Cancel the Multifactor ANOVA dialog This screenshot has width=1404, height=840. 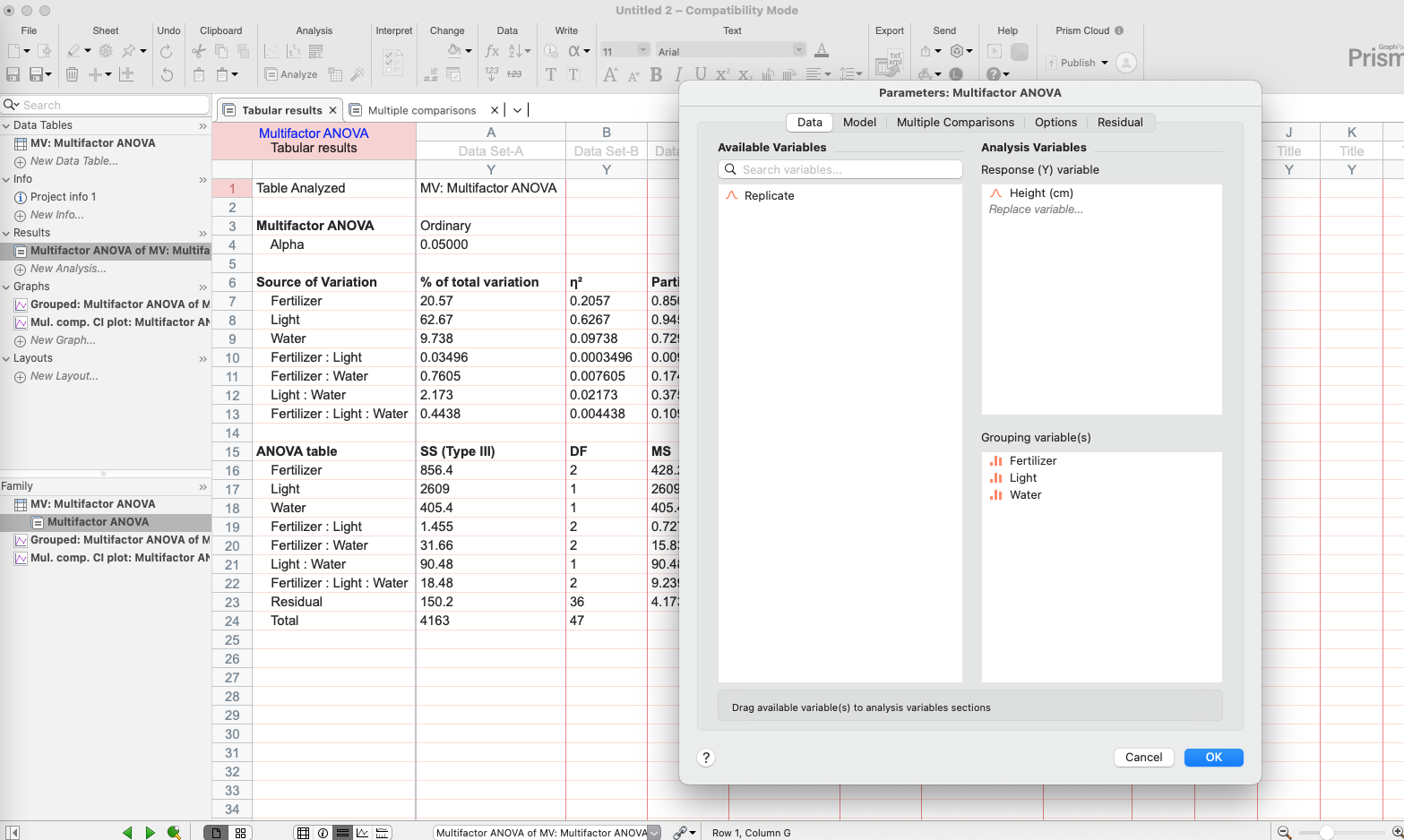point(1143,758)
